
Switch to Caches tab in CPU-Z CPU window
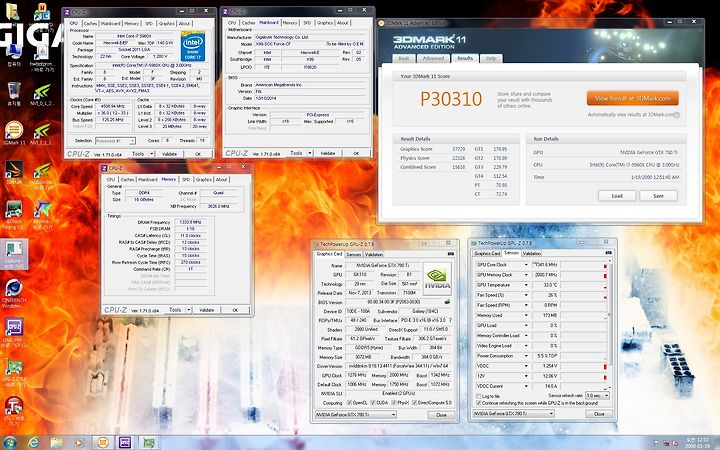(90, 23)
